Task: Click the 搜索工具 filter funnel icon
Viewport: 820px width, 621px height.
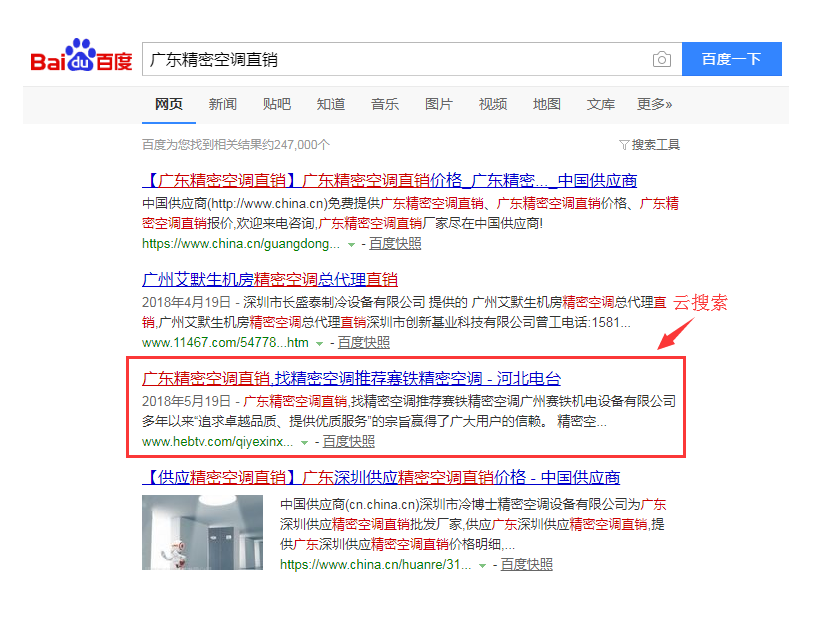Action: point(623,145)
